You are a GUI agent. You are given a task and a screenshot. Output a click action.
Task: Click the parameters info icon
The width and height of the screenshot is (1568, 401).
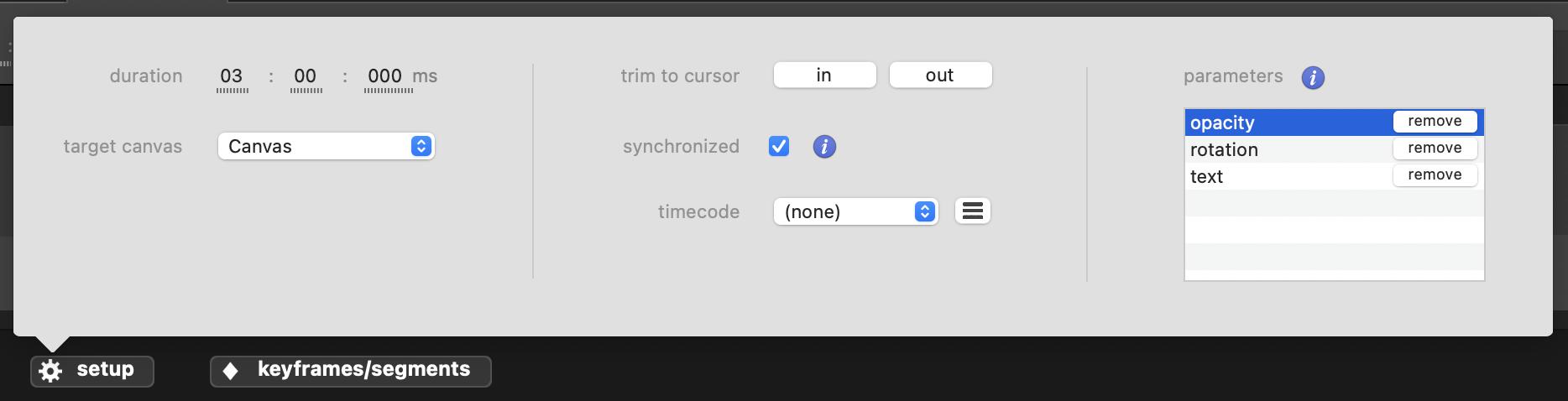pos(1313,78)
